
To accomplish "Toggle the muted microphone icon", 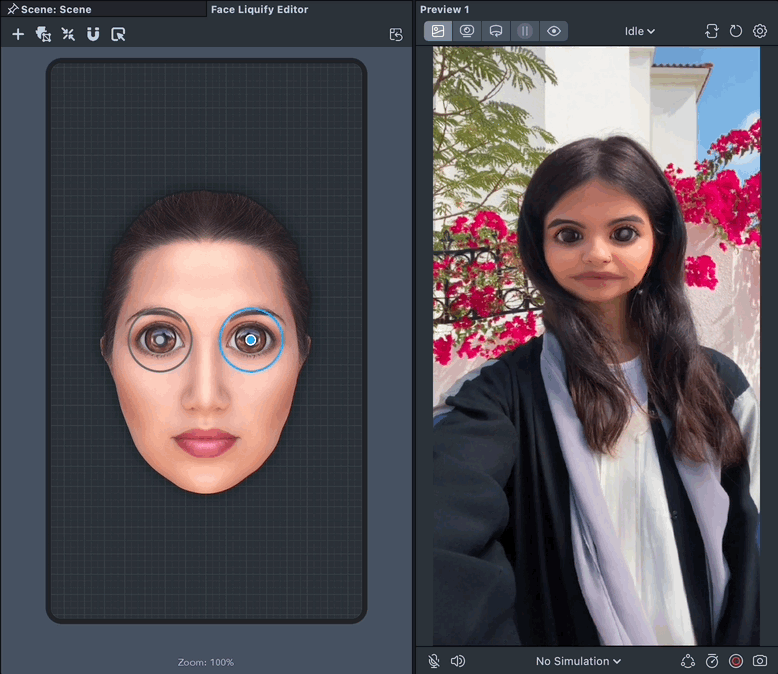I will 434,661.
